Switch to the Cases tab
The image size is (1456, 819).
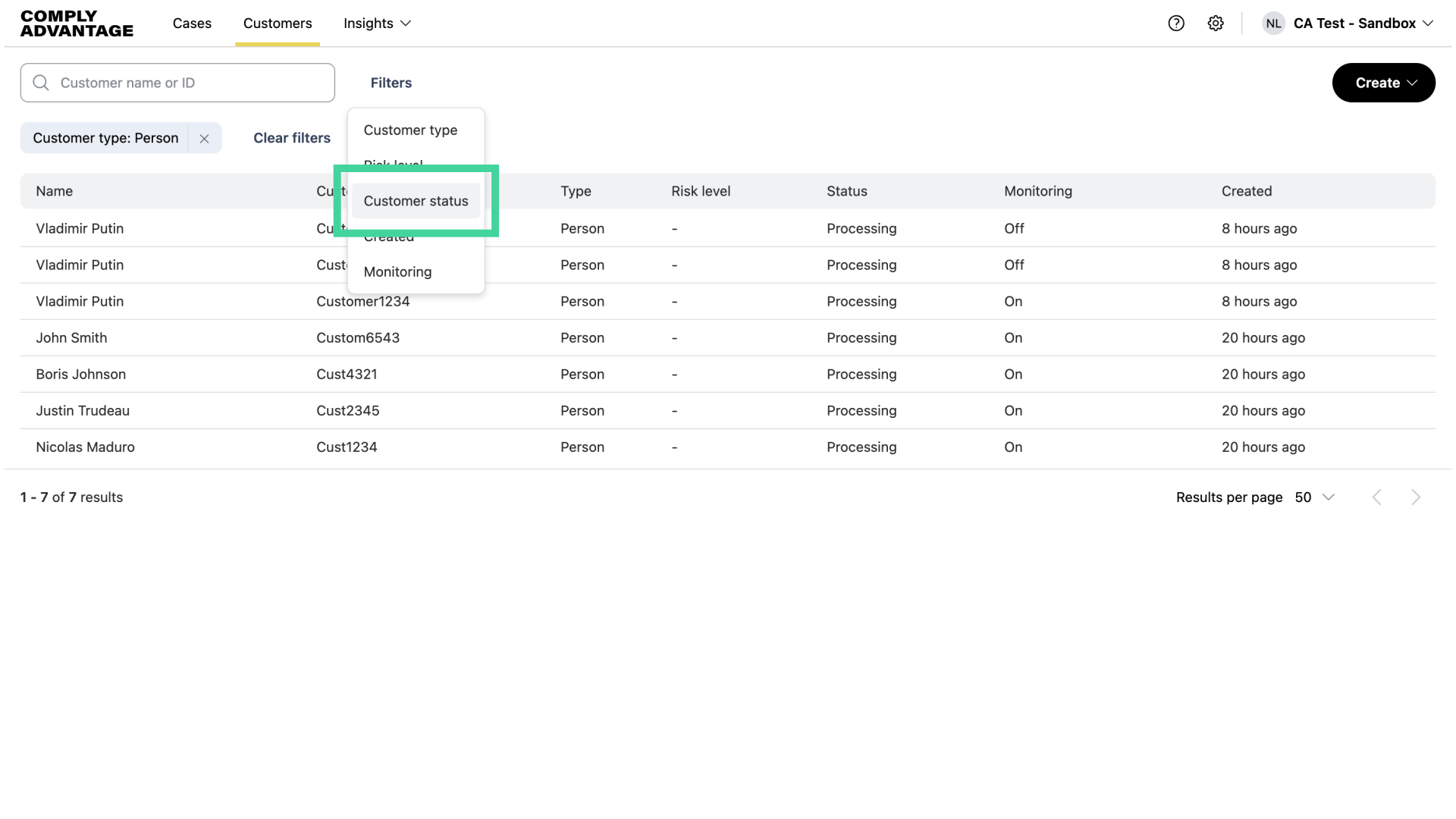click(192, 24)
